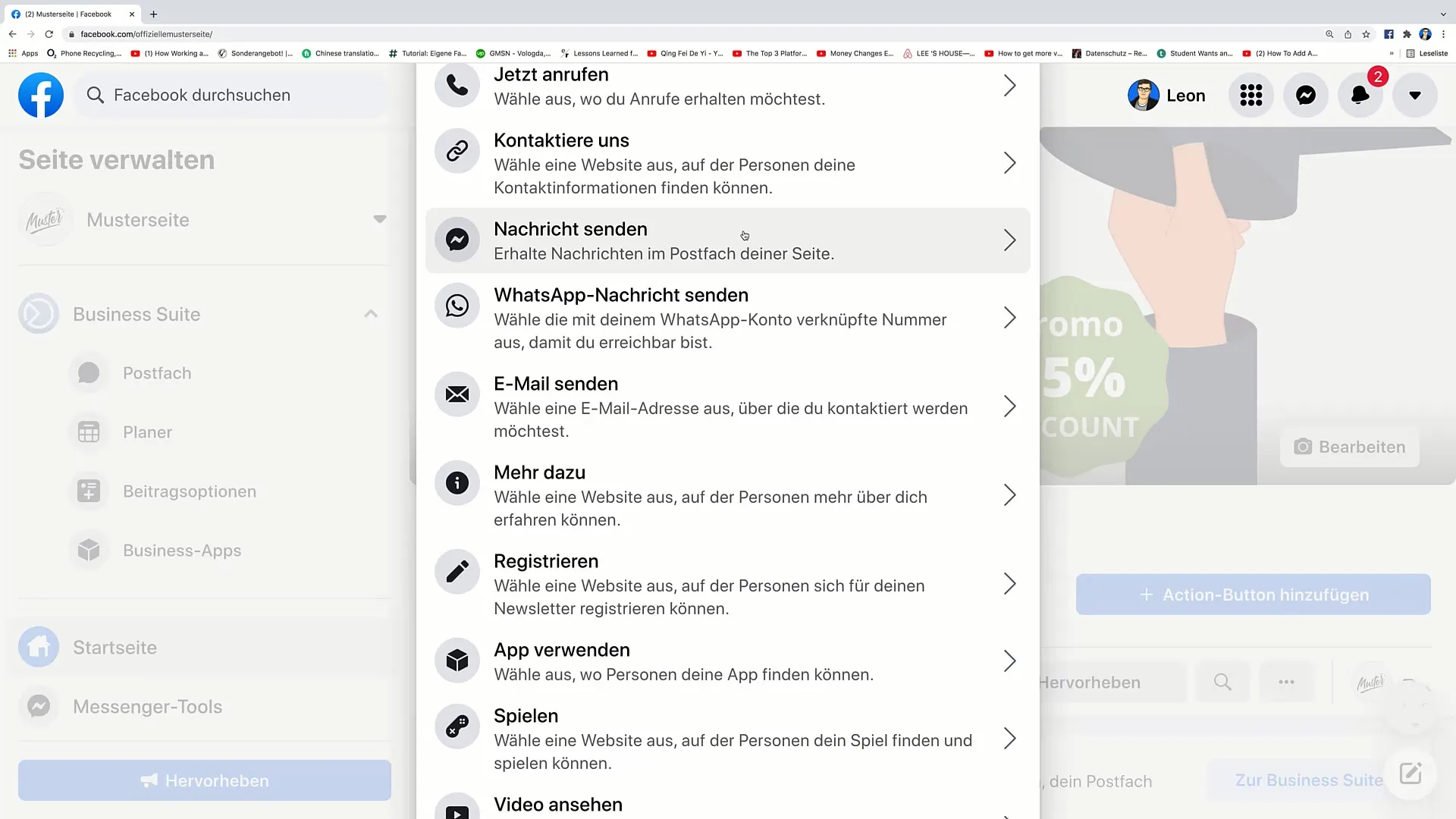The image size is (1456, 819).
Task: Click the search magnifier beside Hervorheben
Action: tap(1222, 682)
